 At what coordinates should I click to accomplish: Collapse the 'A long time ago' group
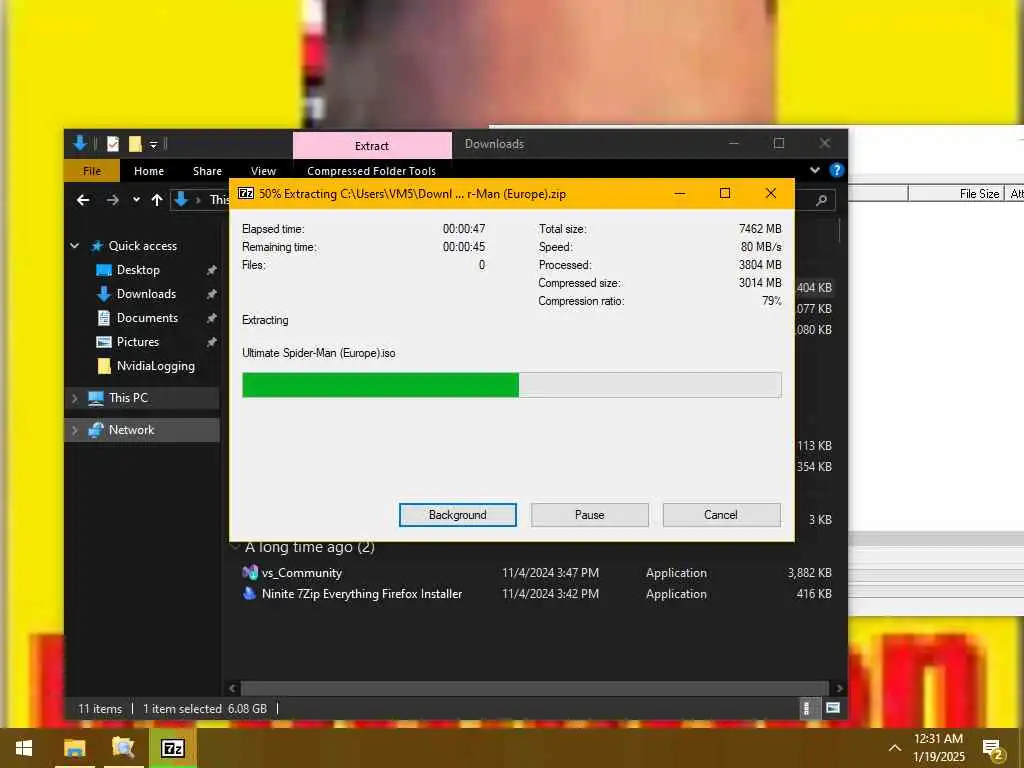click(235, 547)
